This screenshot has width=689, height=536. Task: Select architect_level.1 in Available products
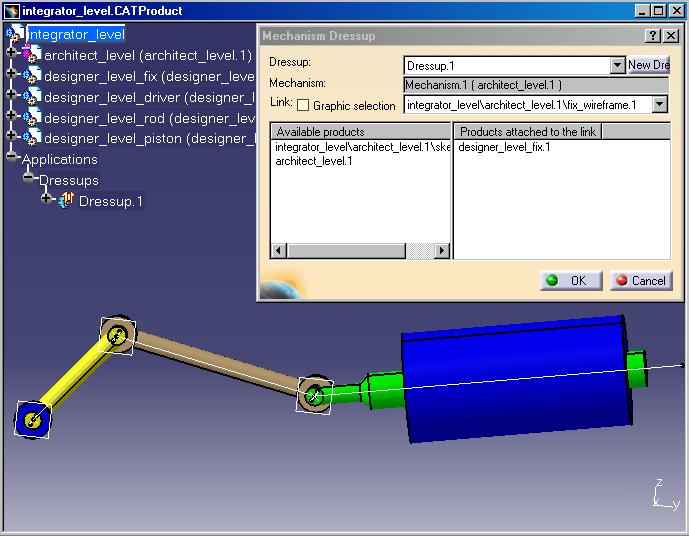click(x=314, y=161)
